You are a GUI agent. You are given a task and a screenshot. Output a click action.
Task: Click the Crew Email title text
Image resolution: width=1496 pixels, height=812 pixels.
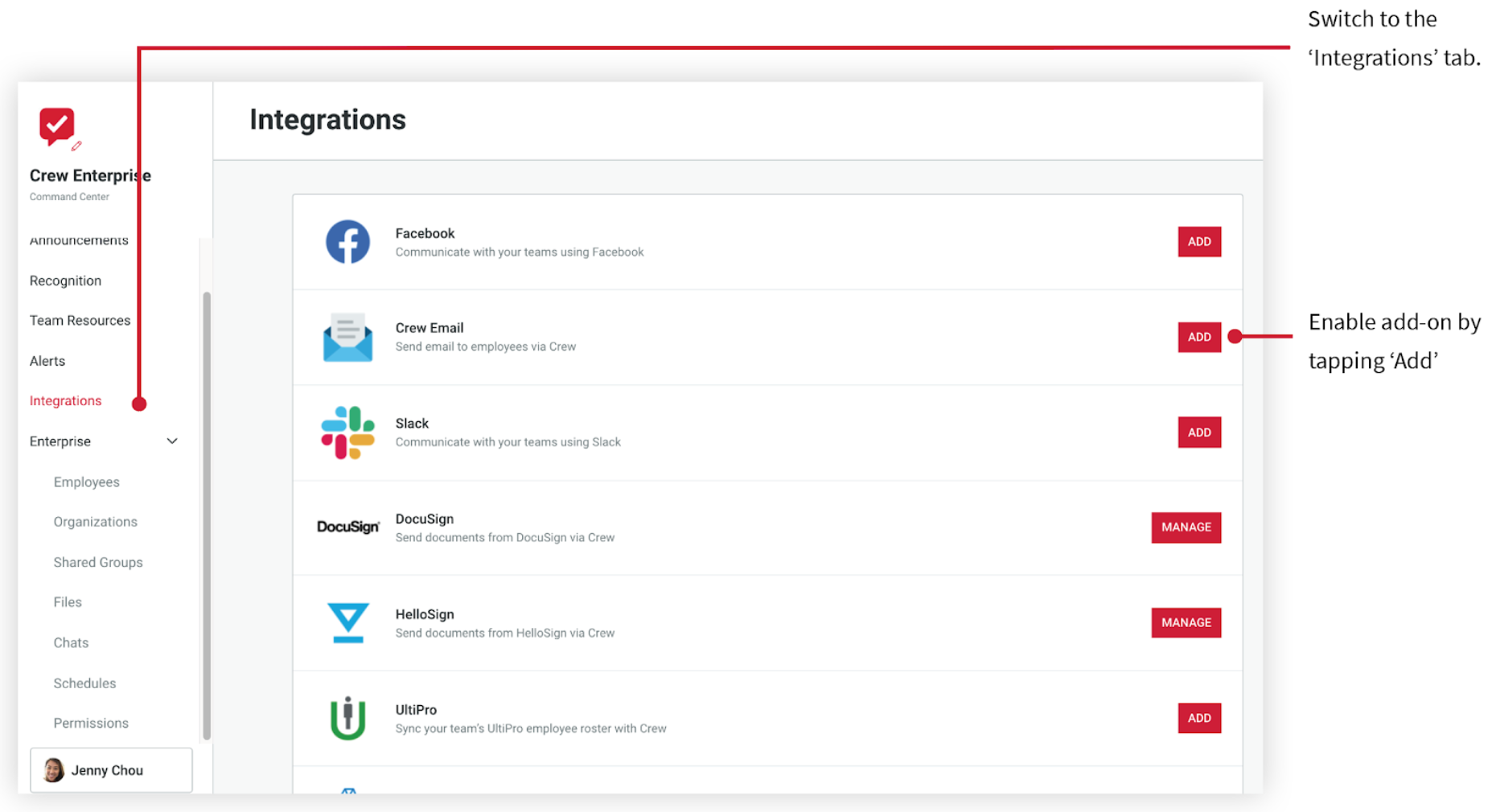pyautogui.click(x=429, y=328)
